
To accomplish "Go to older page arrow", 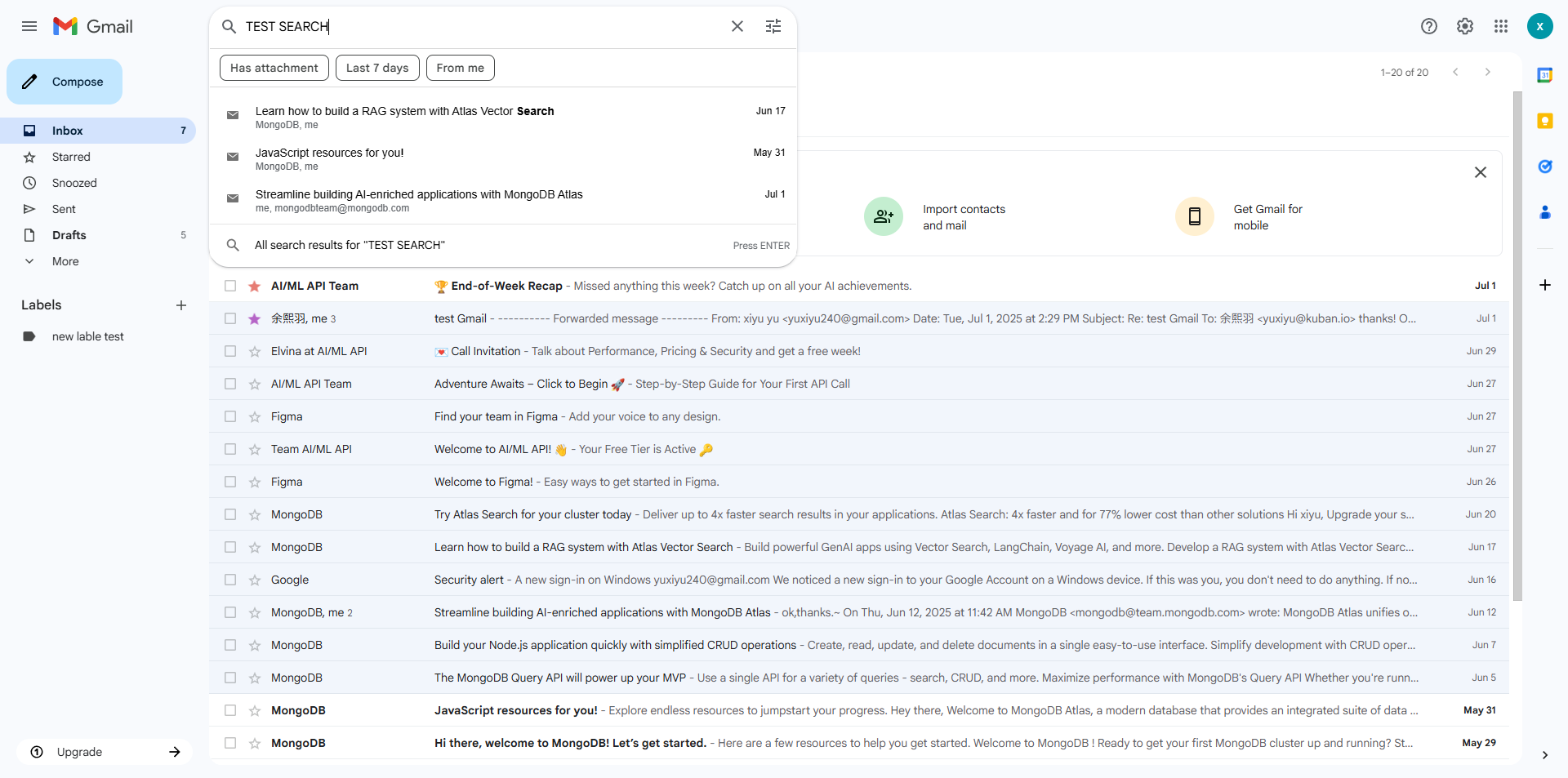I will pos(1488,72).
